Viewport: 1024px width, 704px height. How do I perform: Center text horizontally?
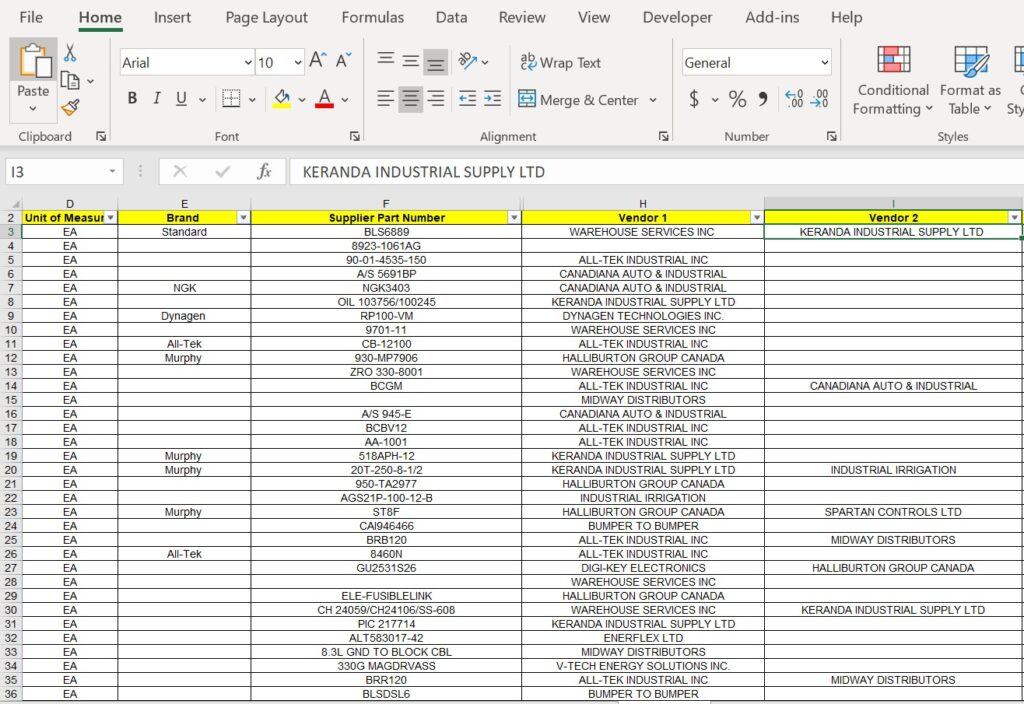[x=411, y=99]
